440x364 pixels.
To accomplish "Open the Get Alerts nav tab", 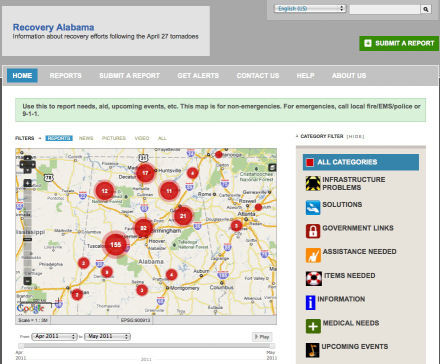I will point(198,76).
